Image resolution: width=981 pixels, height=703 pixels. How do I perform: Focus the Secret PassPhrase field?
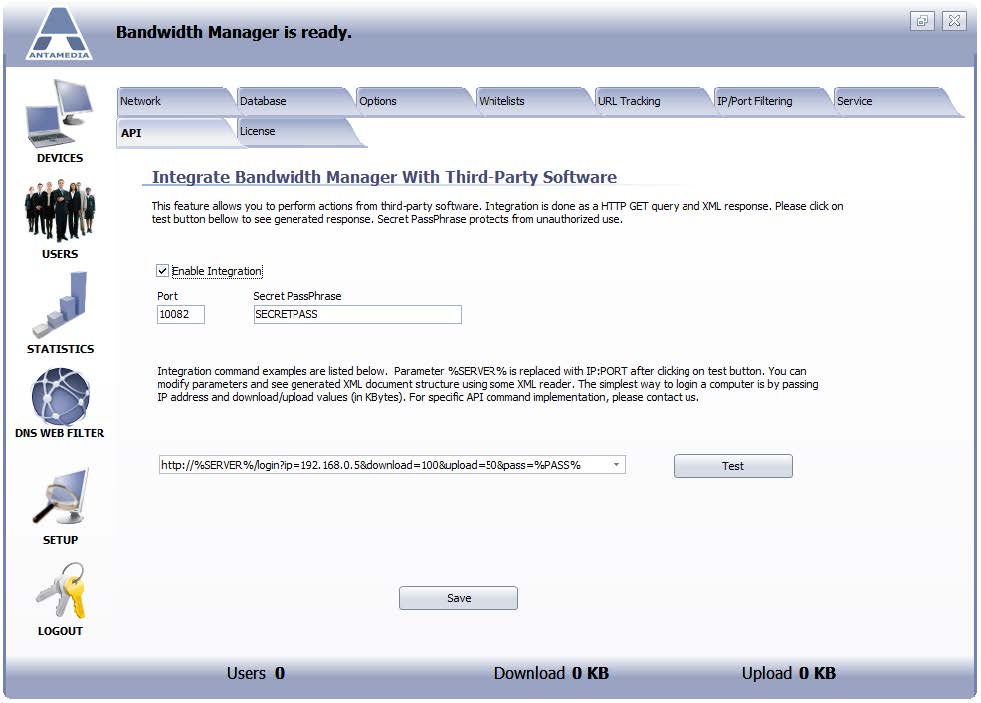click(x=357, y=314)
